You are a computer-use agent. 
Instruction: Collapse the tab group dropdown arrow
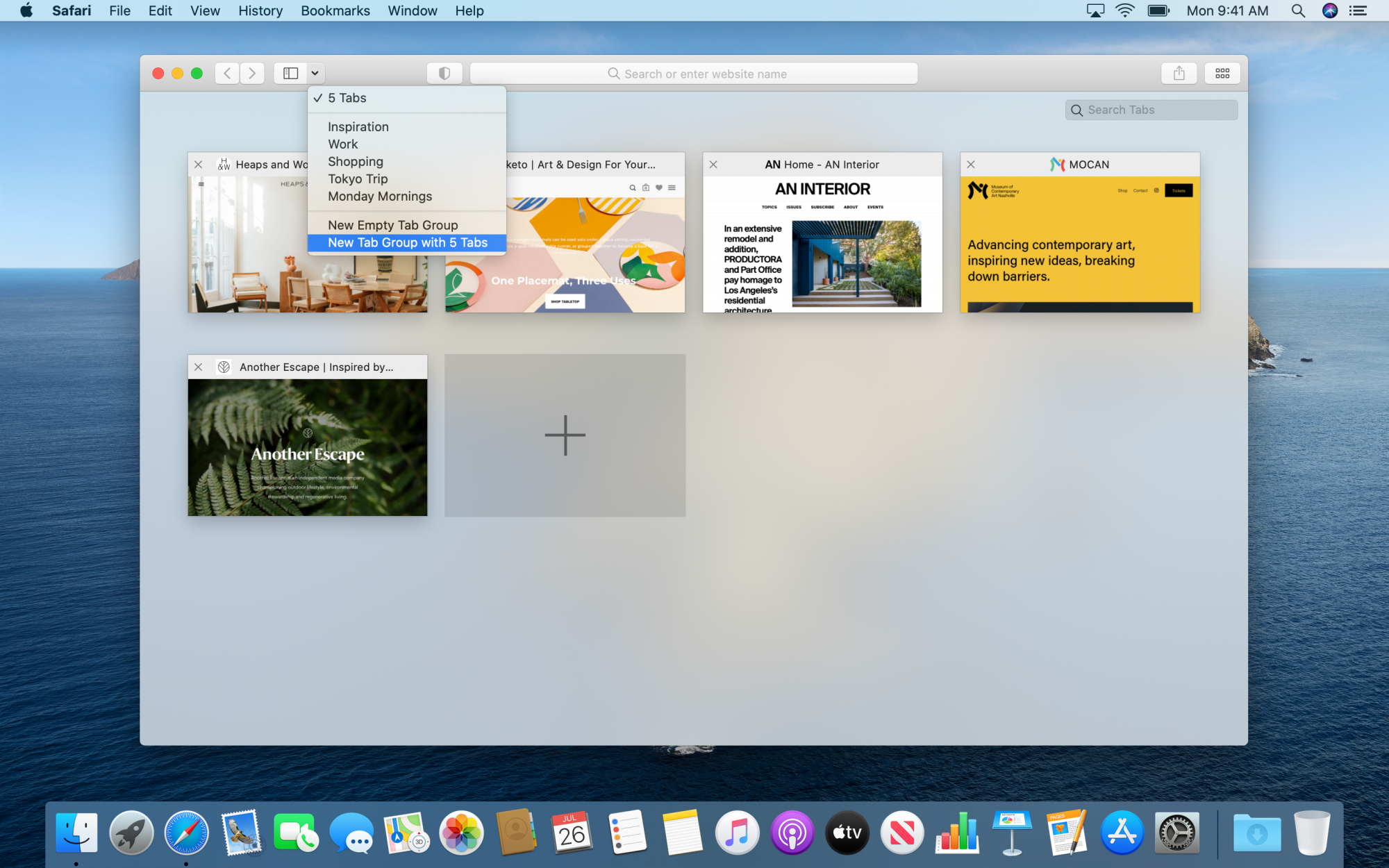click(315, 73)
